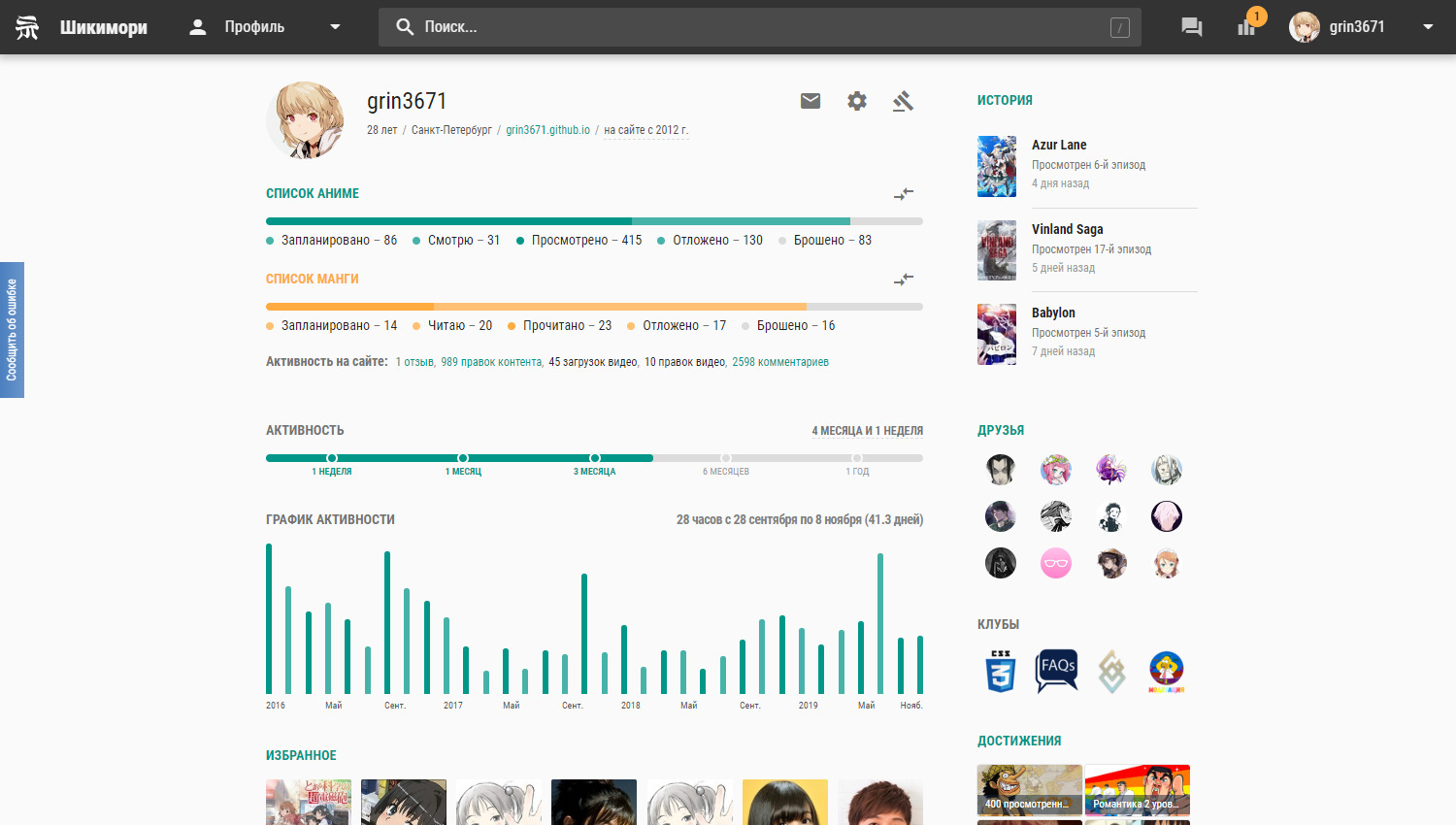Open the grin3671.github.io link

pos(547,130)
